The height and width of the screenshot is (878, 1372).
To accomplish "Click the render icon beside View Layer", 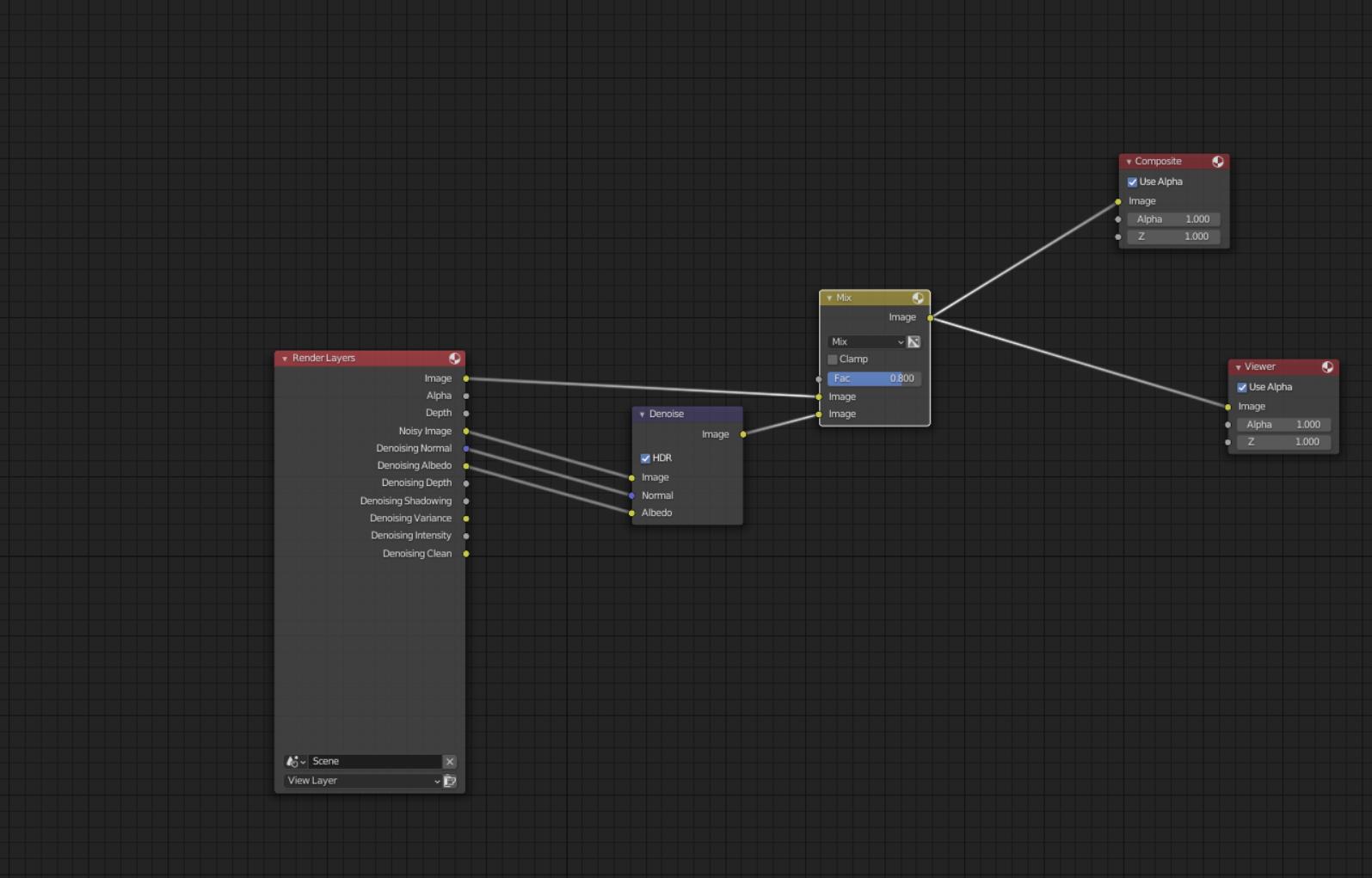I will point(450,781).
